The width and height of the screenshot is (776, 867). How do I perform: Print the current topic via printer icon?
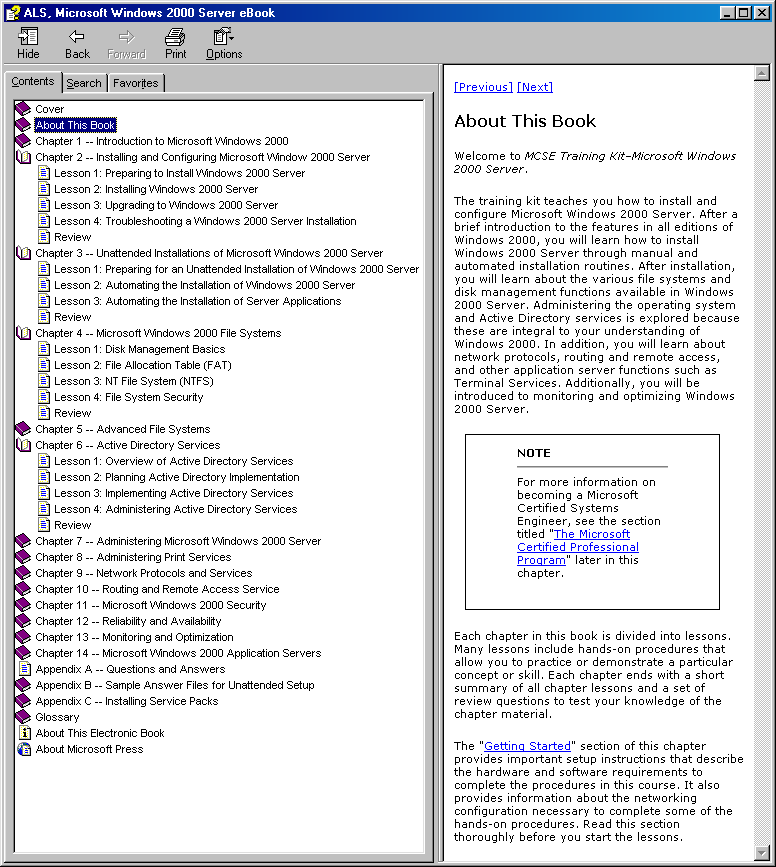175,36
